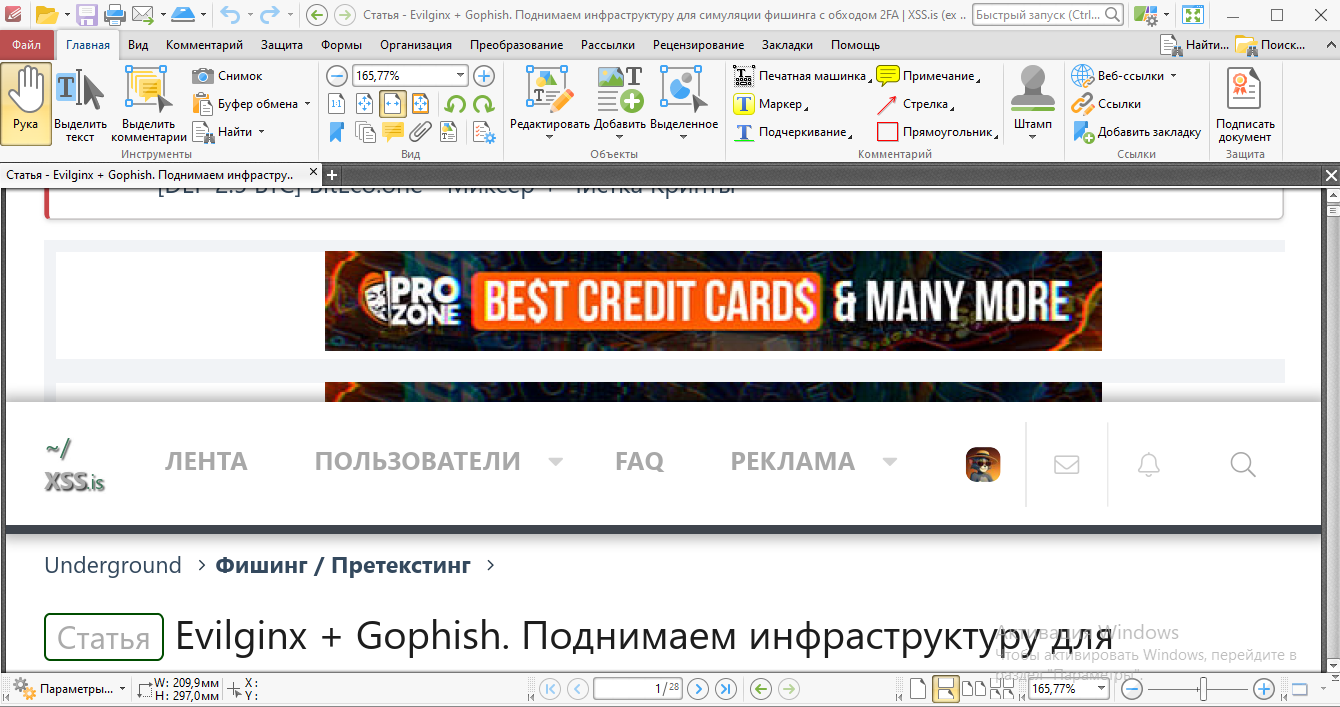This screenshot has height=707, width=1340.
Task: Click Поиск… at the ribbon's right end
Action: (1271, 45)
